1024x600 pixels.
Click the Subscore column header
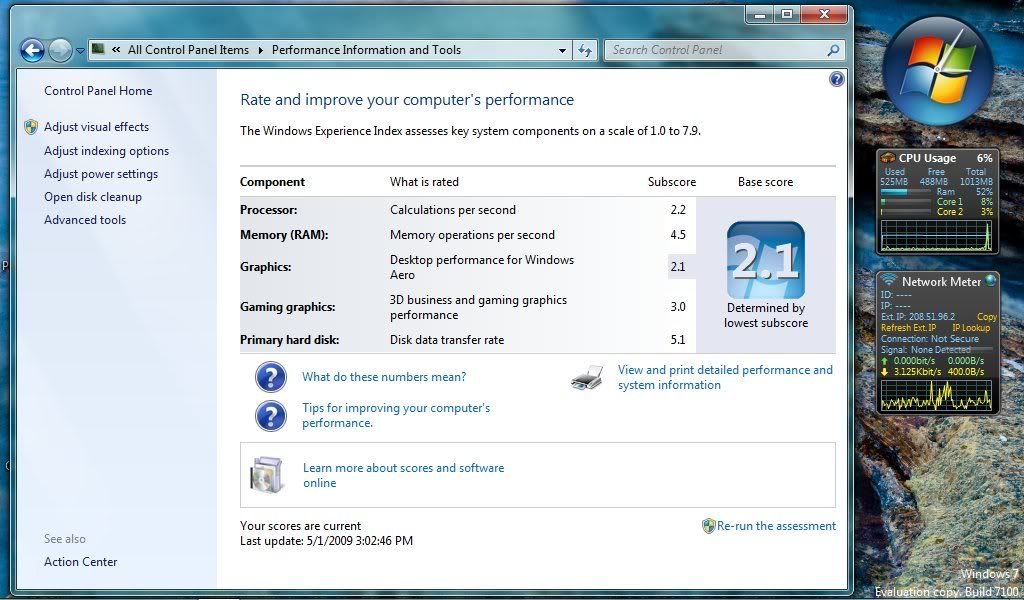tap(671, 182)
